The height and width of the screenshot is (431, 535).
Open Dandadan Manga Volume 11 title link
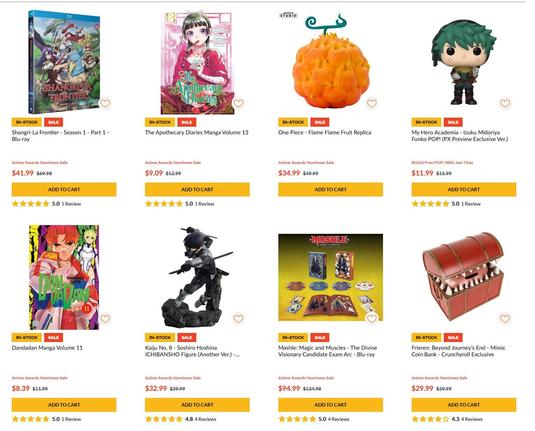pyautogui.click(x=47, y=348)
